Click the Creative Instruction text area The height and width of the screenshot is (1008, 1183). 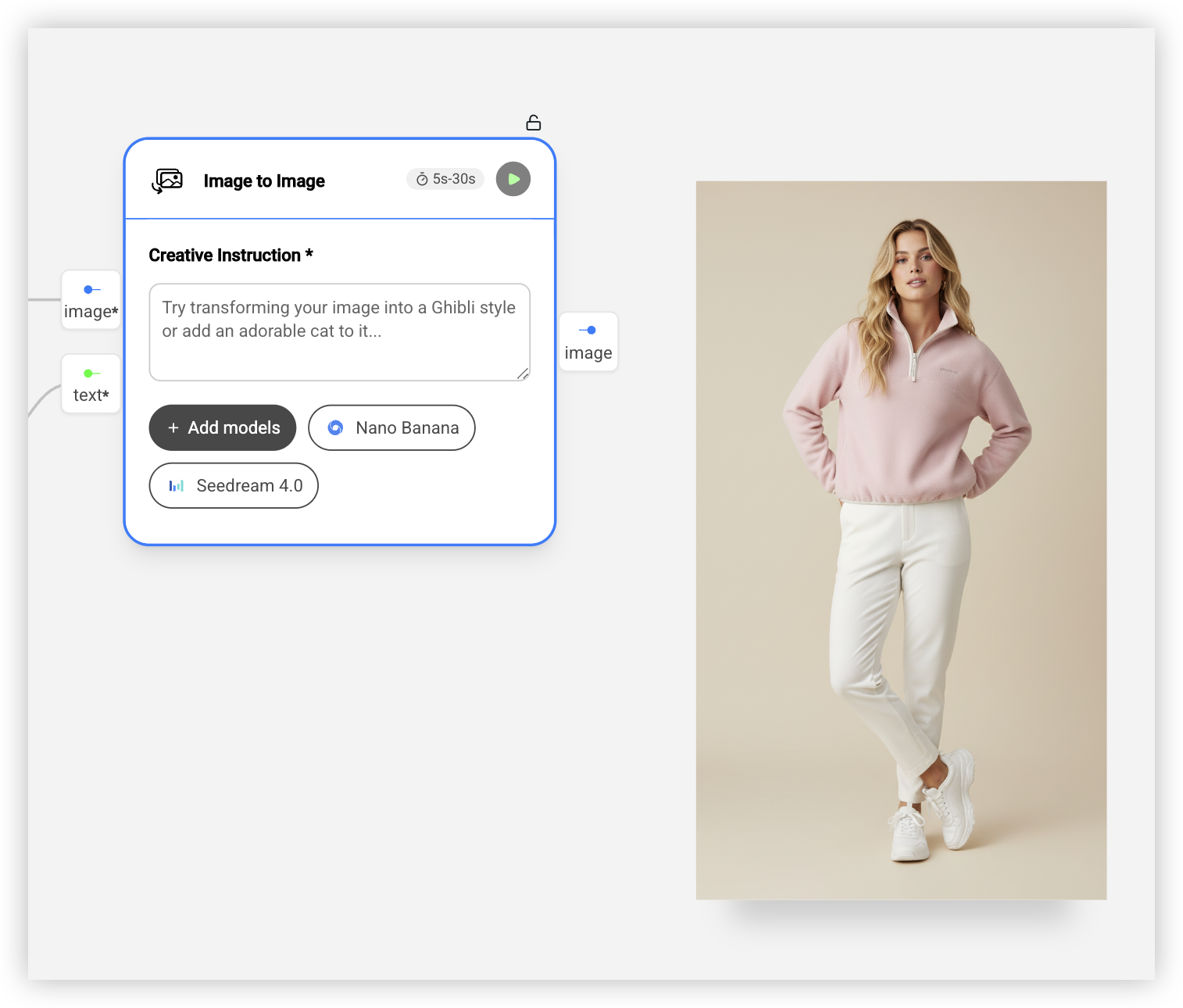click(340, 332)
